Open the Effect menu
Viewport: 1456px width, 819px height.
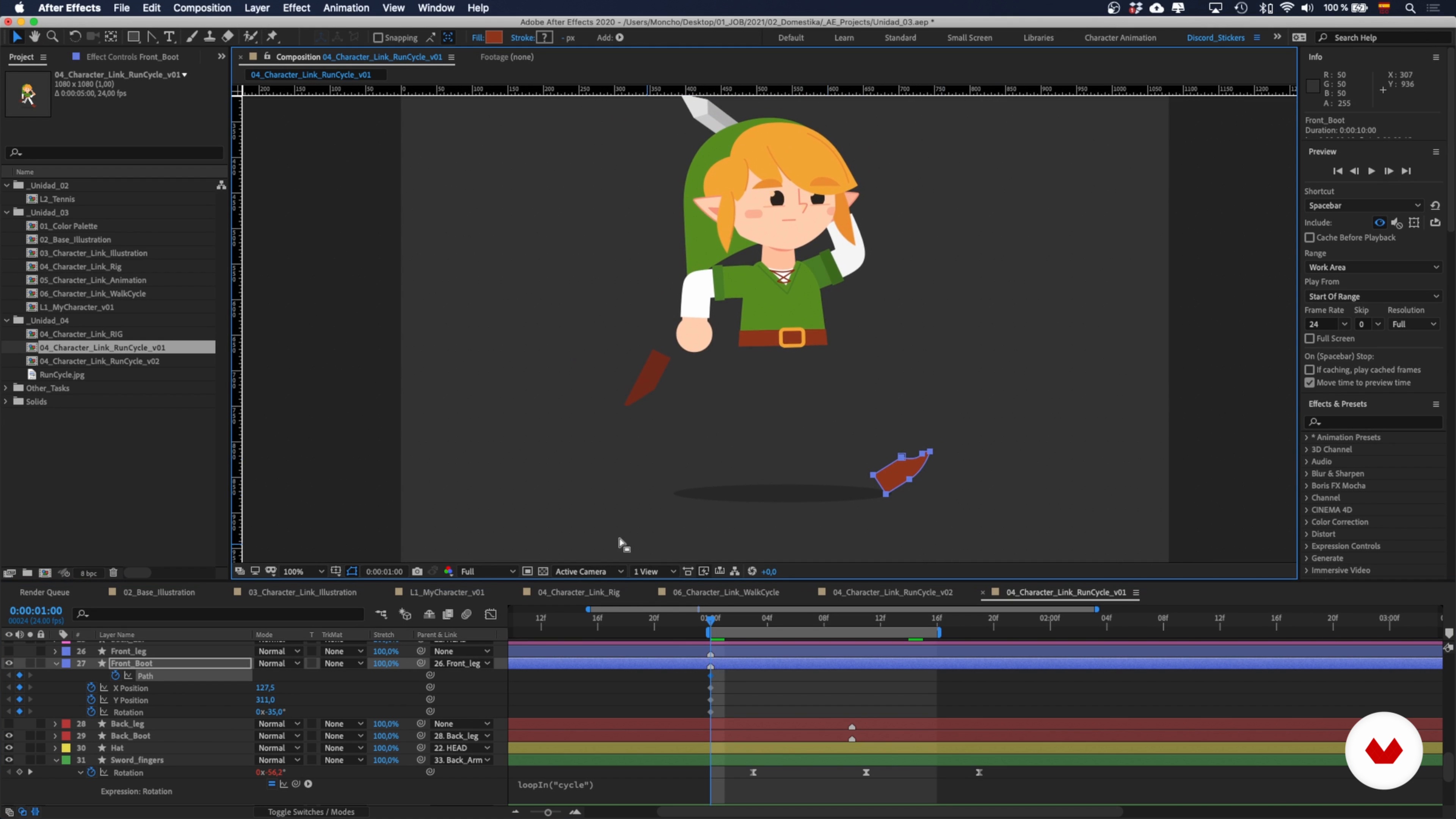tap(296, 8)
